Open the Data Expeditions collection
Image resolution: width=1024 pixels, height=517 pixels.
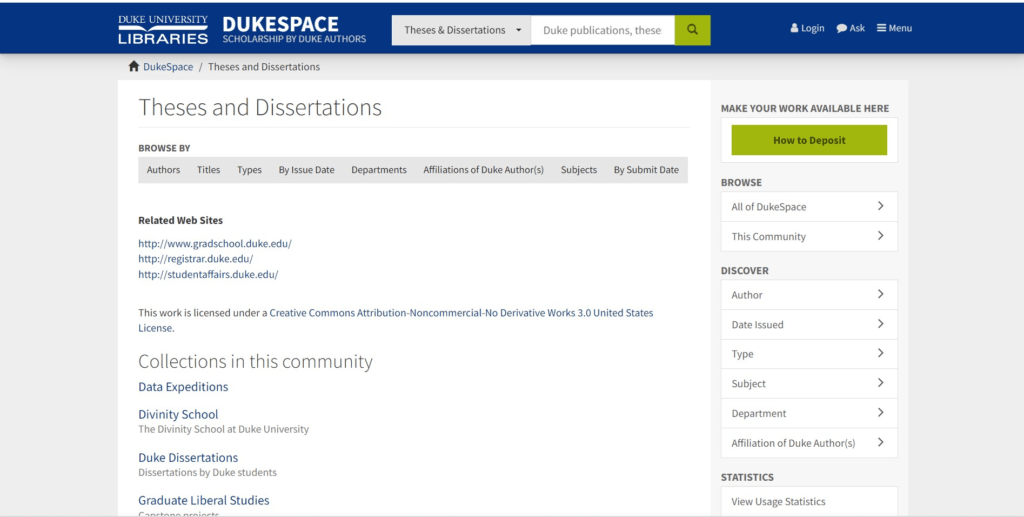[183, 387]
